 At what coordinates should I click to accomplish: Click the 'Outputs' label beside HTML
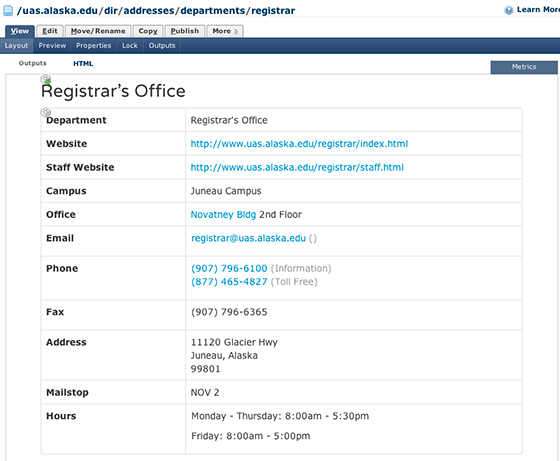tap(32, 63)
